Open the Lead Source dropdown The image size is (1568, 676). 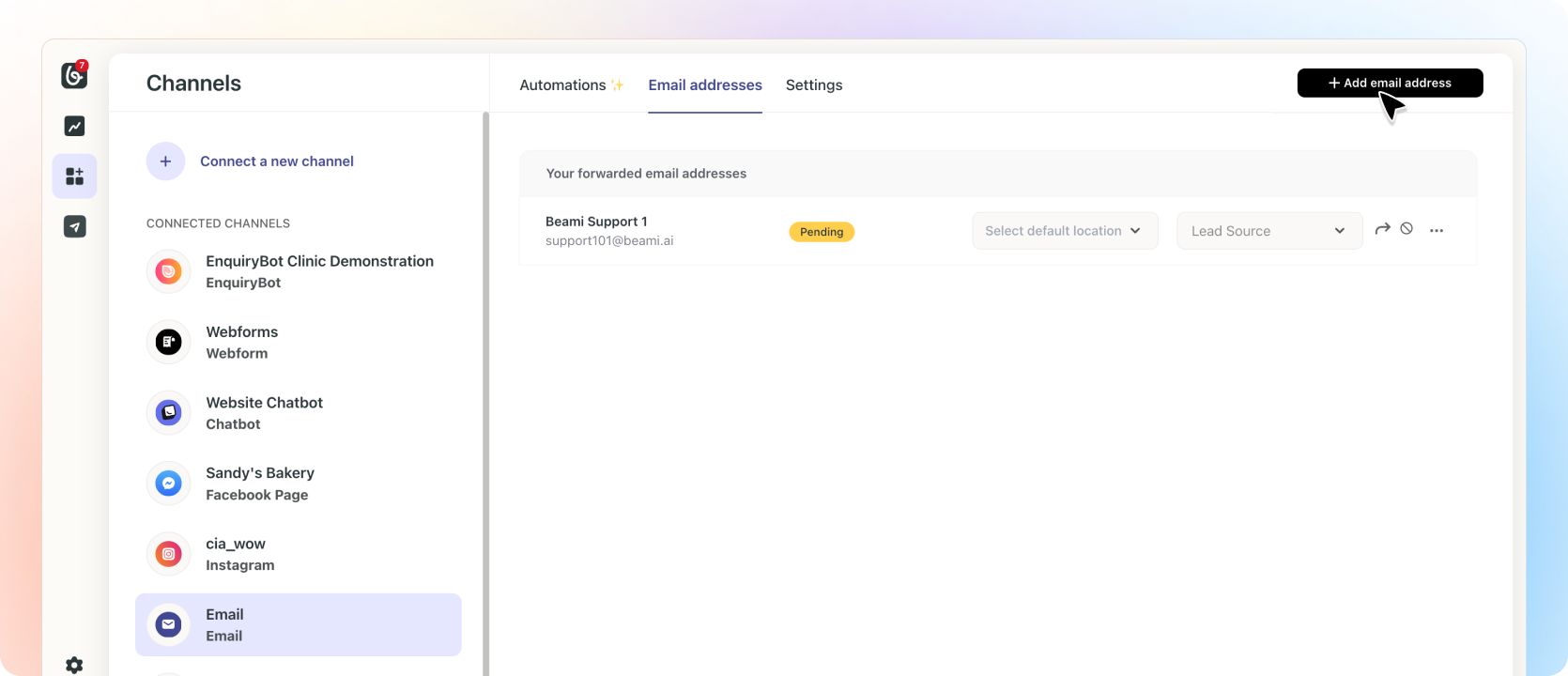pos(1269,231)
